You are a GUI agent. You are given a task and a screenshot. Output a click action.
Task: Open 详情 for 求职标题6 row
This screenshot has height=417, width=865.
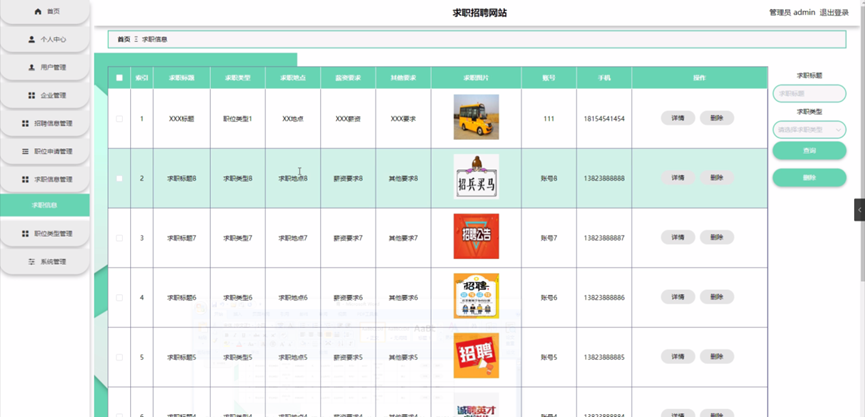tap(678, 297)
